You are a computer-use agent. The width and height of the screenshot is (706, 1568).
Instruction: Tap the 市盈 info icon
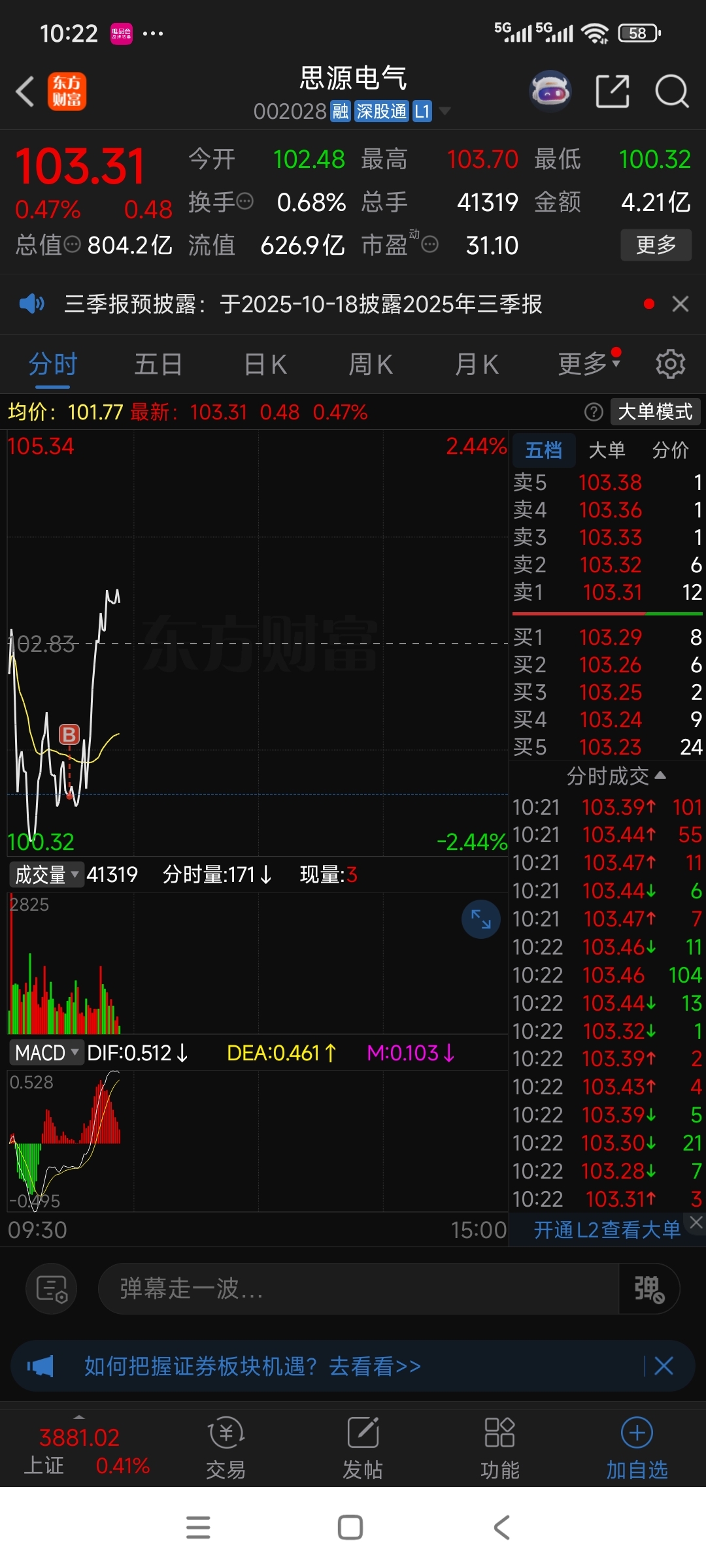429,245
